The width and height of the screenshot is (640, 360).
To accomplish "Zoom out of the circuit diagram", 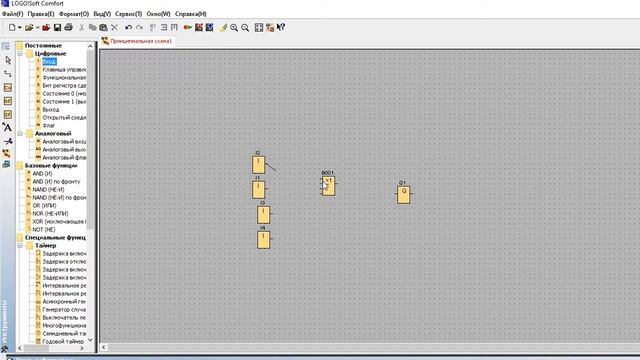I will [245, 27].
